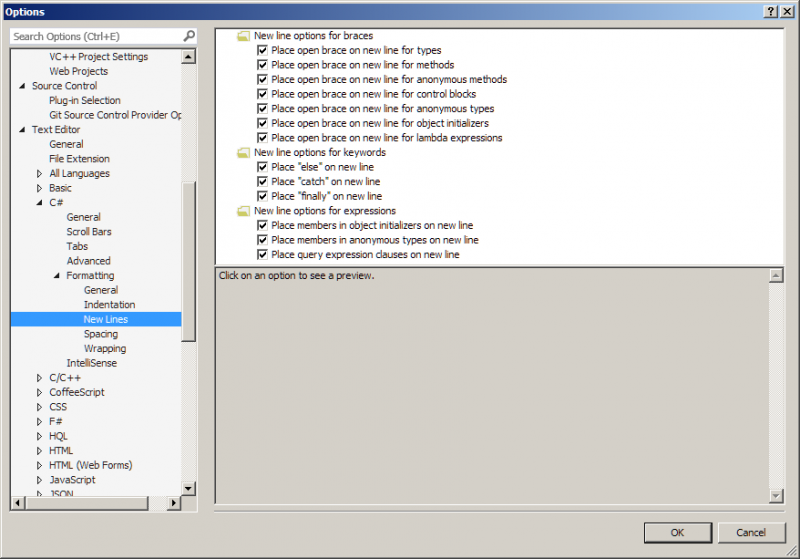Click preview pane scroll down arrow
Viewport: 800px width, 559px height.
pyautogui.click(x=776, y=496)
